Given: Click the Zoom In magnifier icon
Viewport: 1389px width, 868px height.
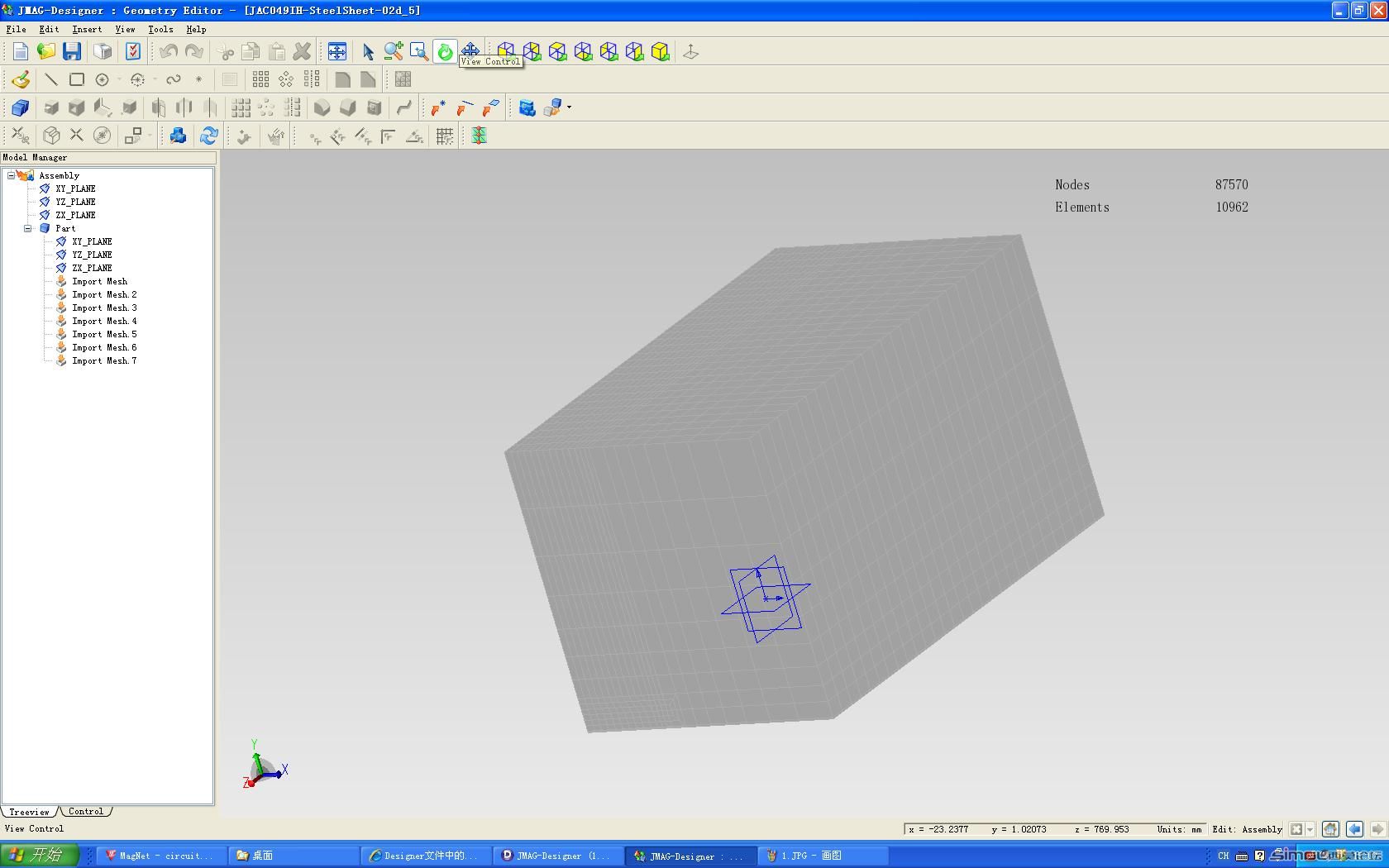Looking at the screenshot, I should tap(394, 52).
